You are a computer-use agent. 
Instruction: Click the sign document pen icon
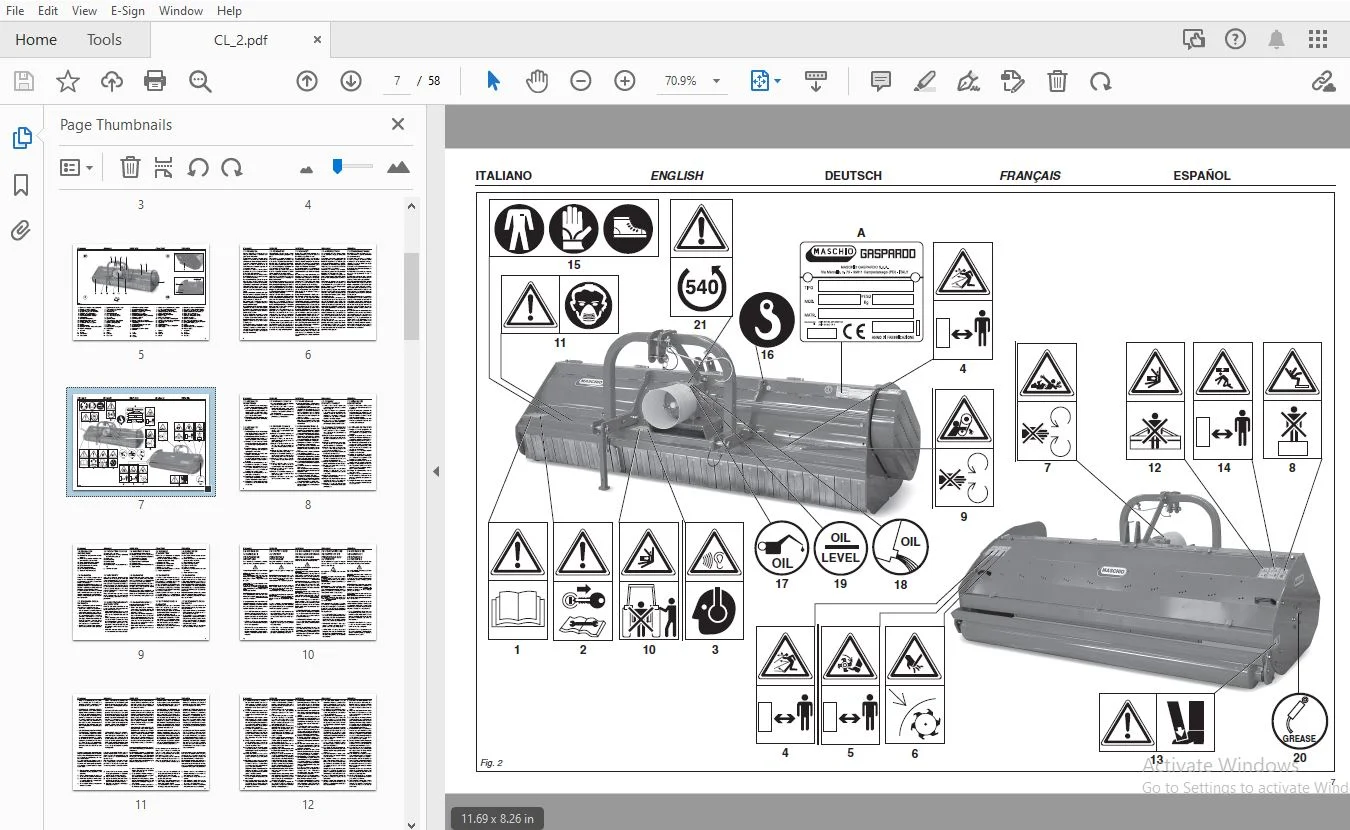click(968, 81)
